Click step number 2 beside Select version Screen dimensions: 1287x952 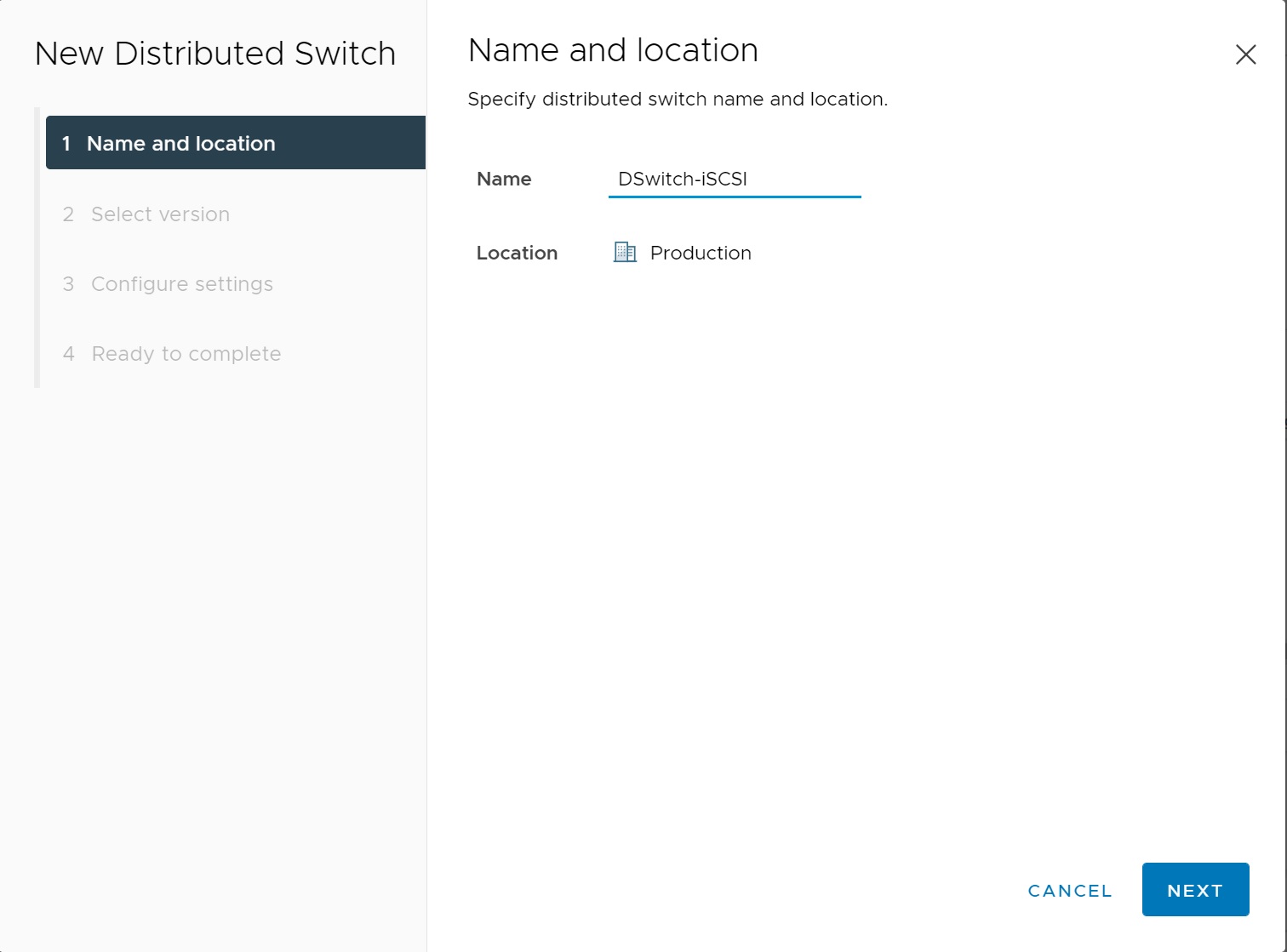coord(68,214)
